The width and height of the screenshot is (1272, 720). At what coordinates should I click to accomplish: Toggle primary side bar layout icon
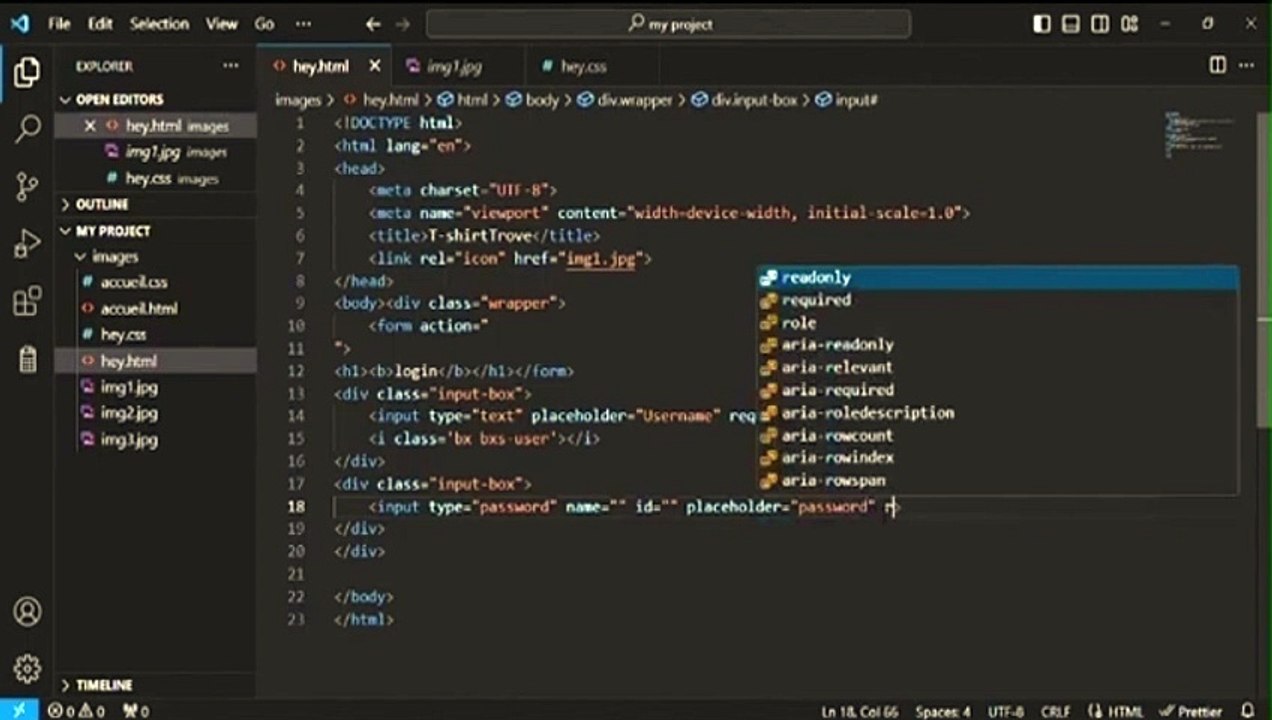[x=1042, y=24]
